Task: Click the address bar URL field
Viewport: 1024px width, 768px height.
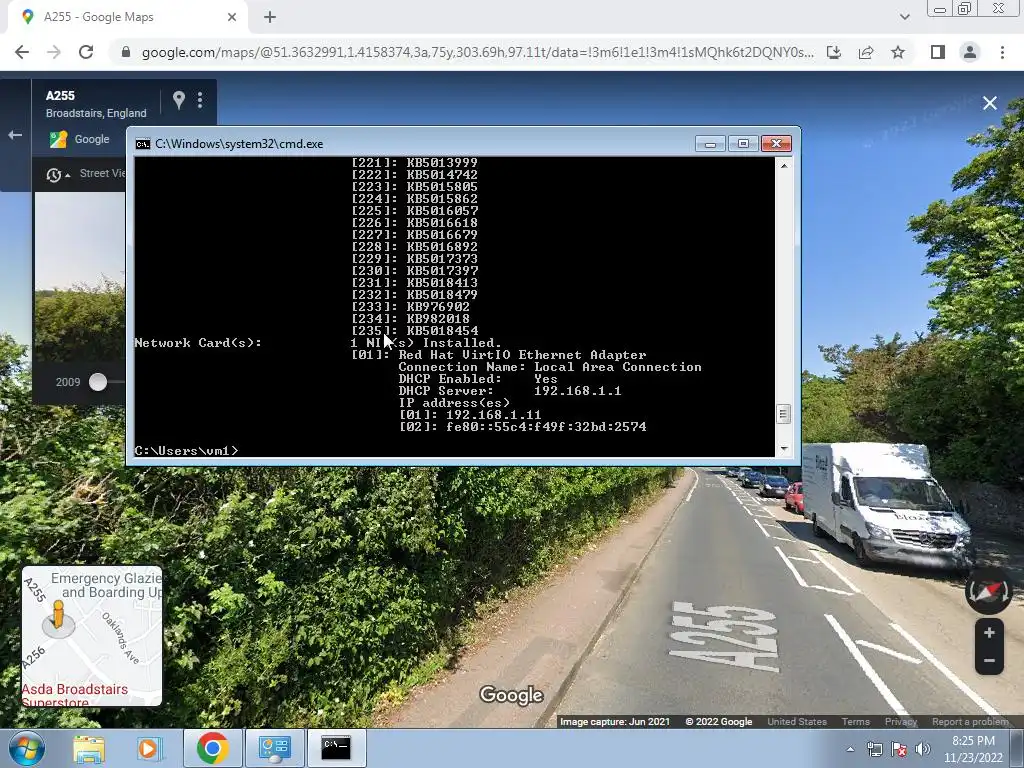Action: click(477, 52)
